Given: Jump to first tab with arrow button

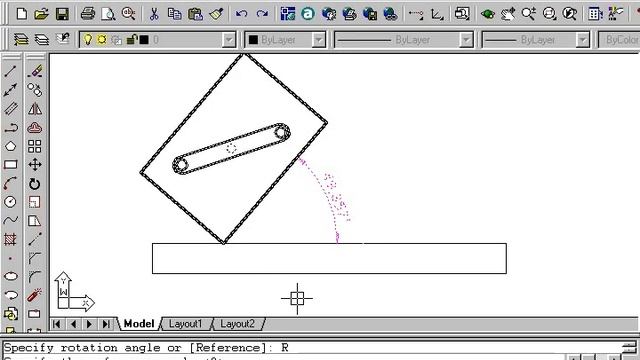Looking at the screenshot, I should tap(57, 324).
